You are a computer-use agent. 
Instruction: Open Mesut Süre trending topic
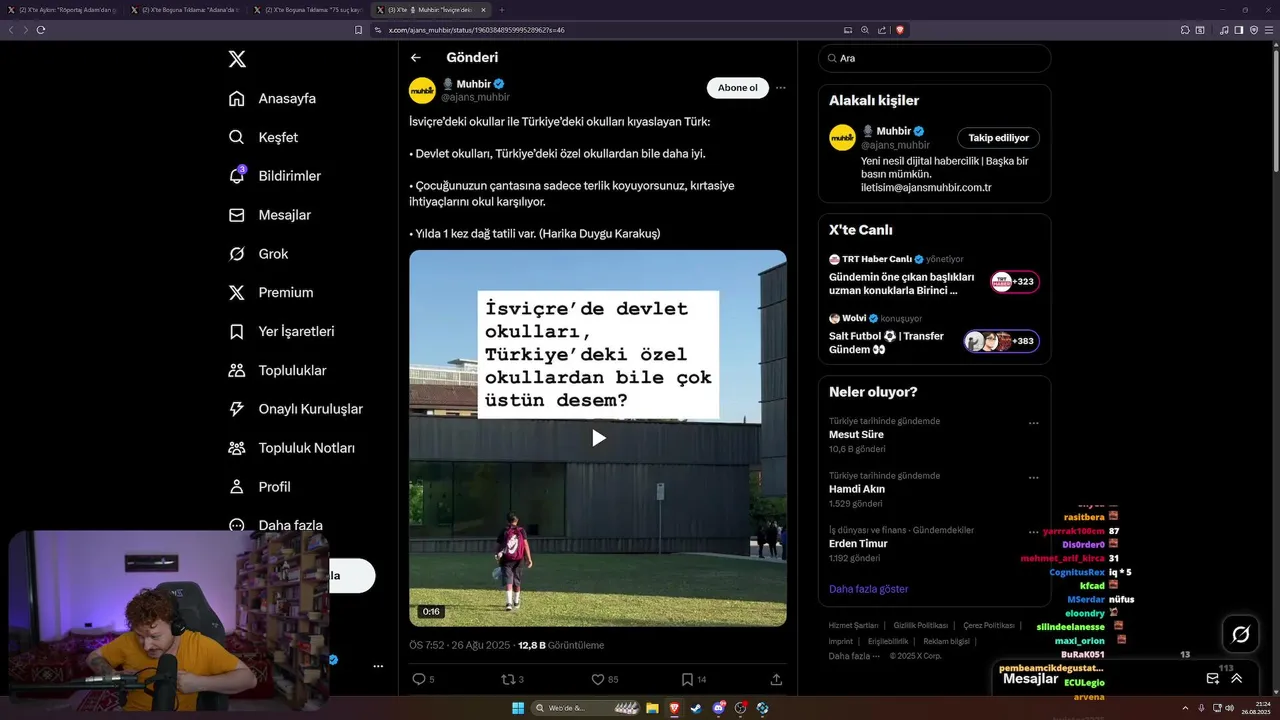point(856,435)
